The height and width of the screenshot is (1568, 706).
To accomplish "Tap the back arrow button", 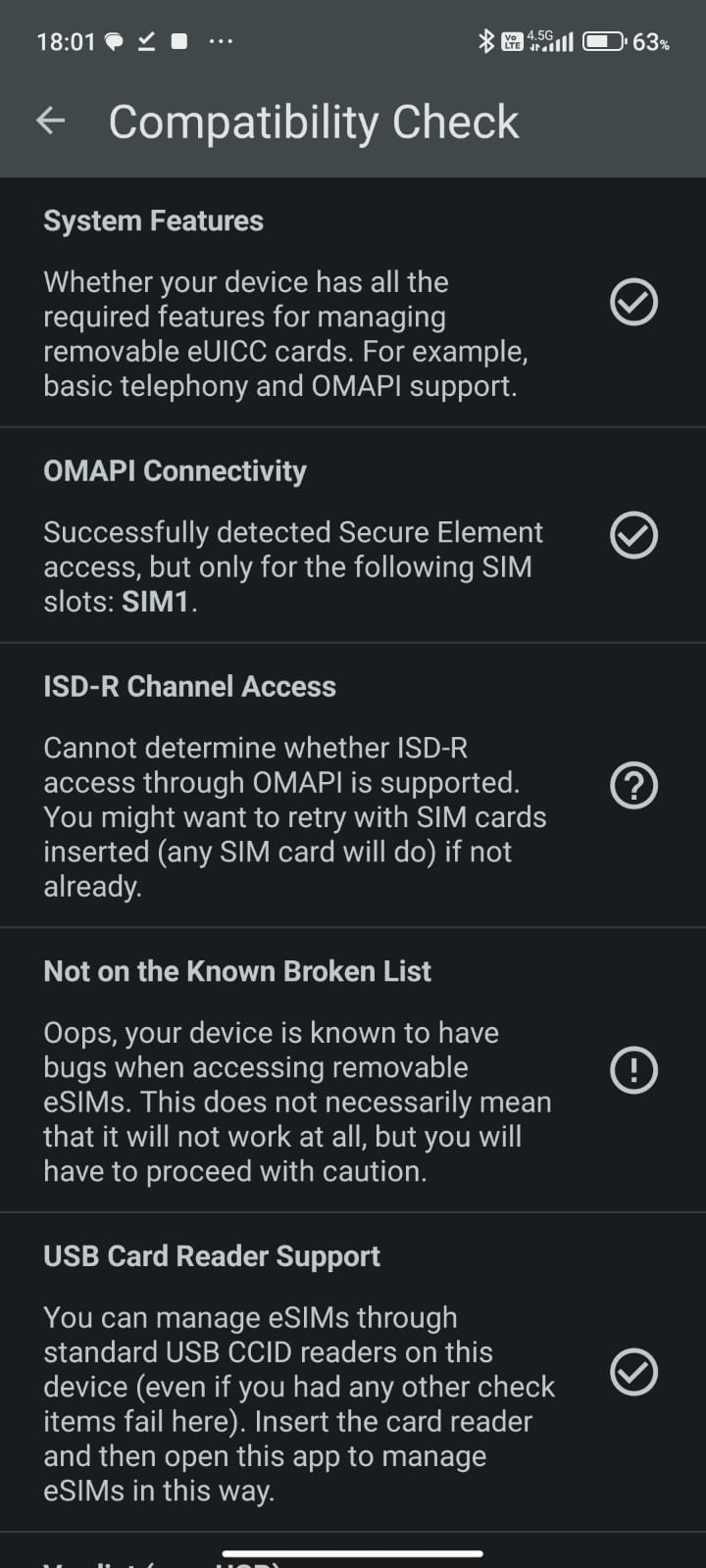I will 50,122.
